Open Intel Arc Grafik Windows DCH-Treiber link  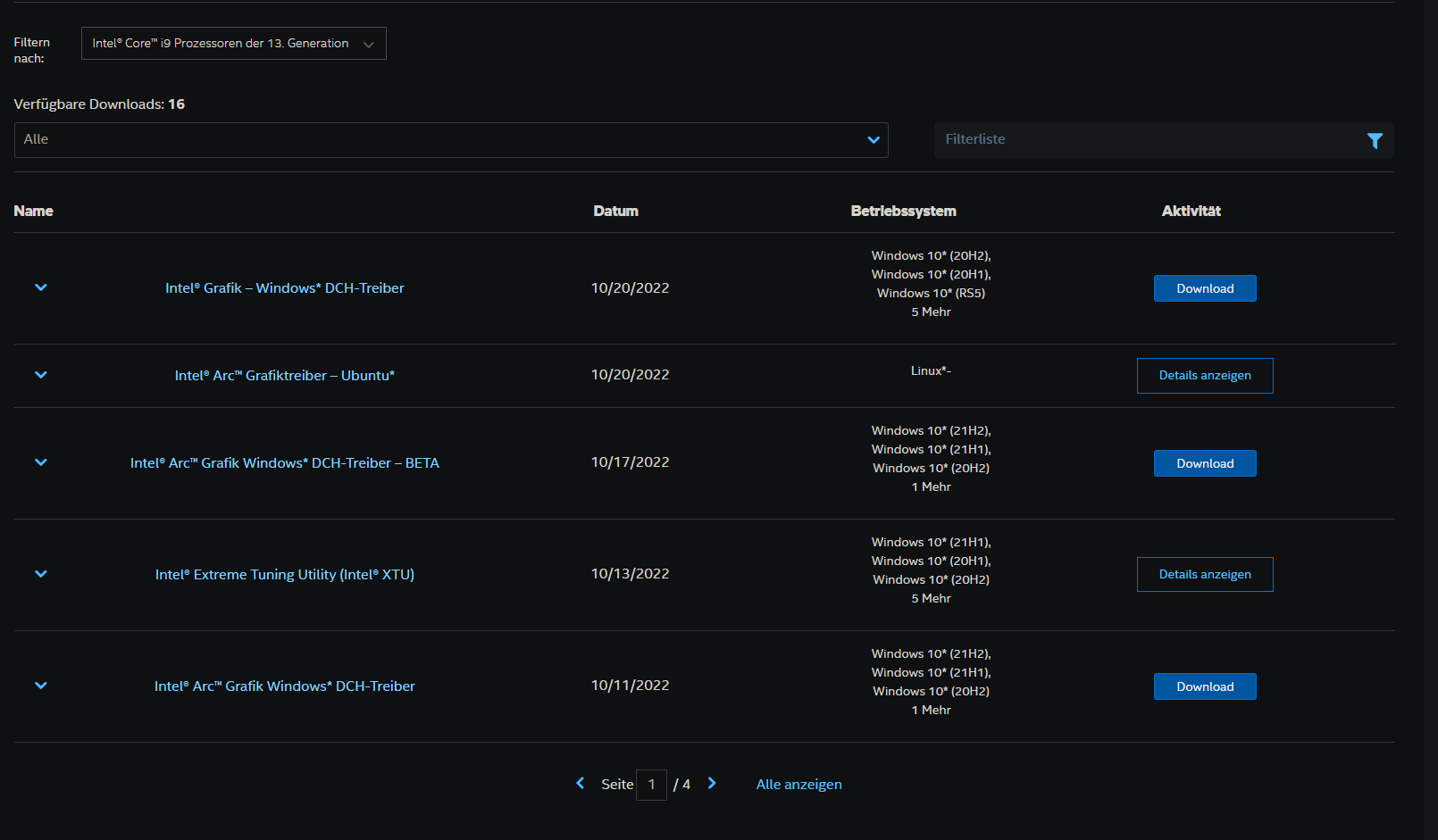pyautogui.click(x=285, y=686)
